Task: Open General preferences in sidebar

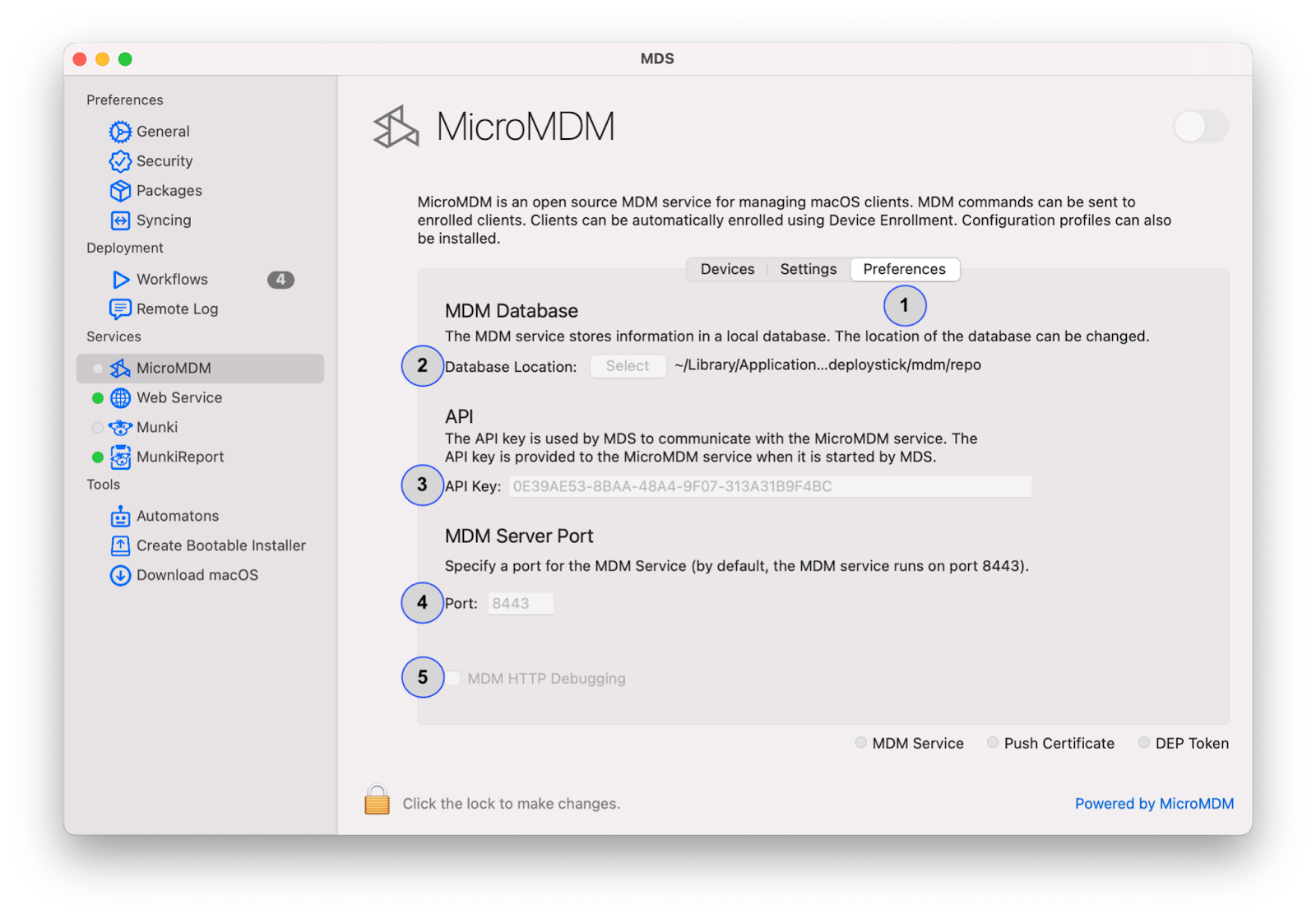Action: click(163, 132)
